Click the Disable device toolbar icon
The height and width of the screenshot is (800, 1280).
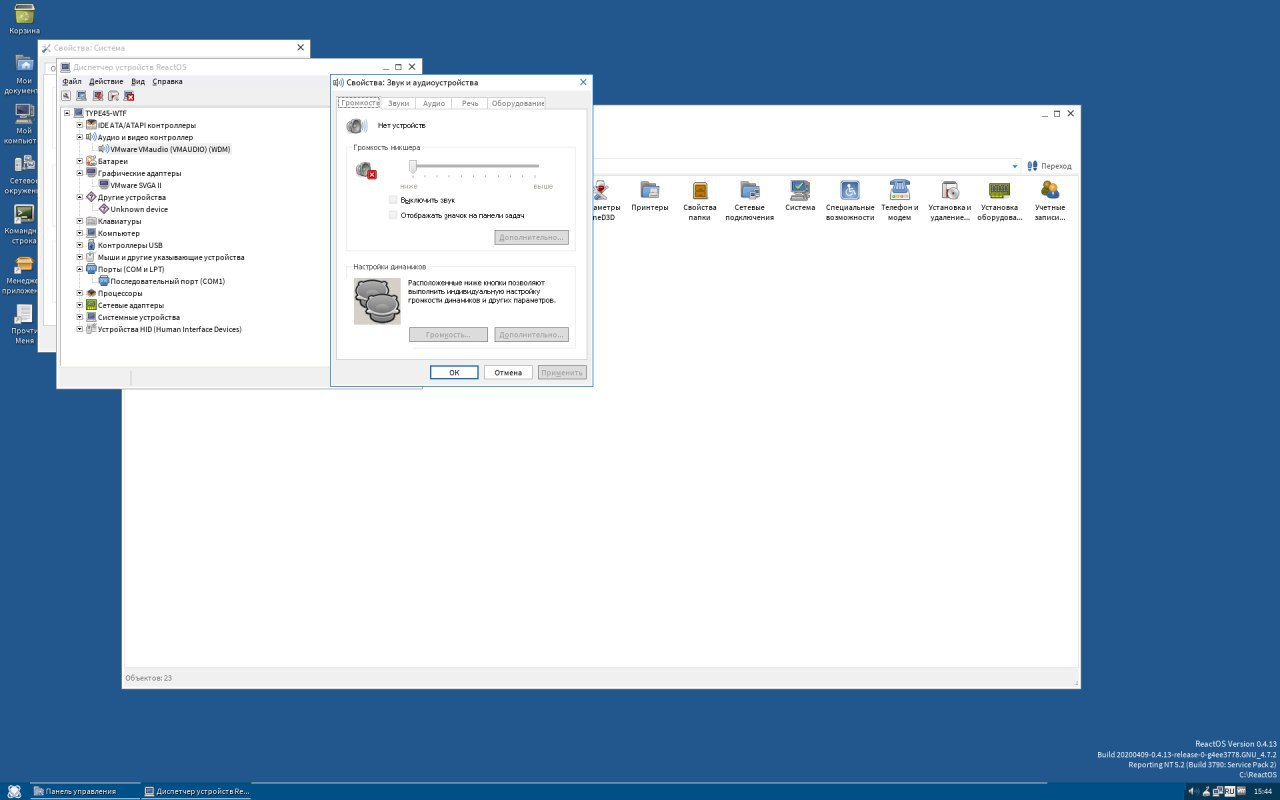pos(98,96)
